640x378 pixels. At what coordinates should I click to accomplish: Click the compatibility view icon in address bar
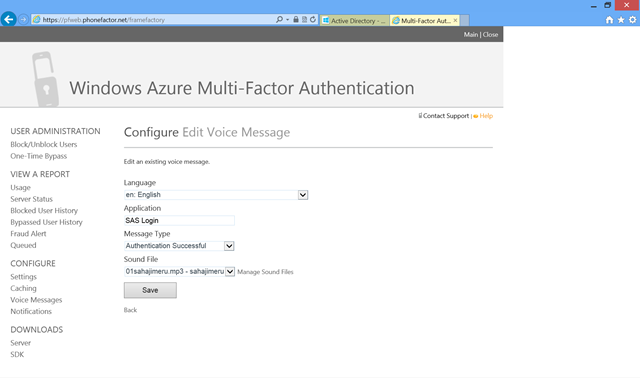pos(304,20)
